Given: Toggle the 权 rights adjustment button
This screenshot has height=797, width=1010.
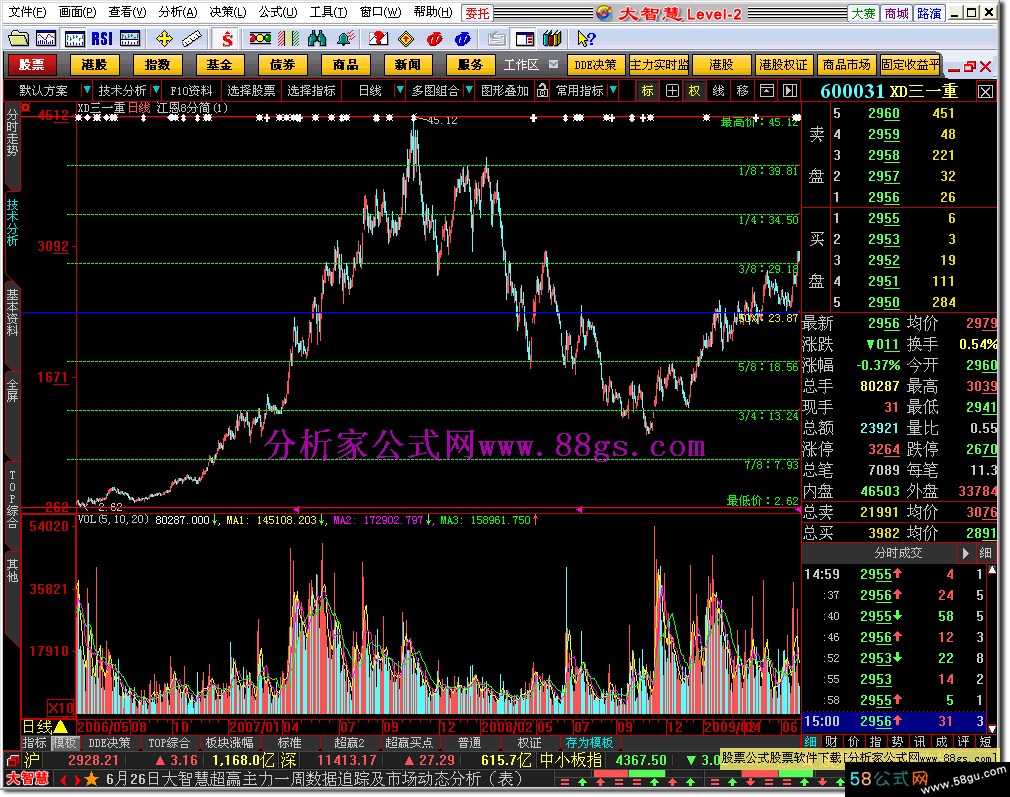Looking at the screenshot, I should pos(695,91).
